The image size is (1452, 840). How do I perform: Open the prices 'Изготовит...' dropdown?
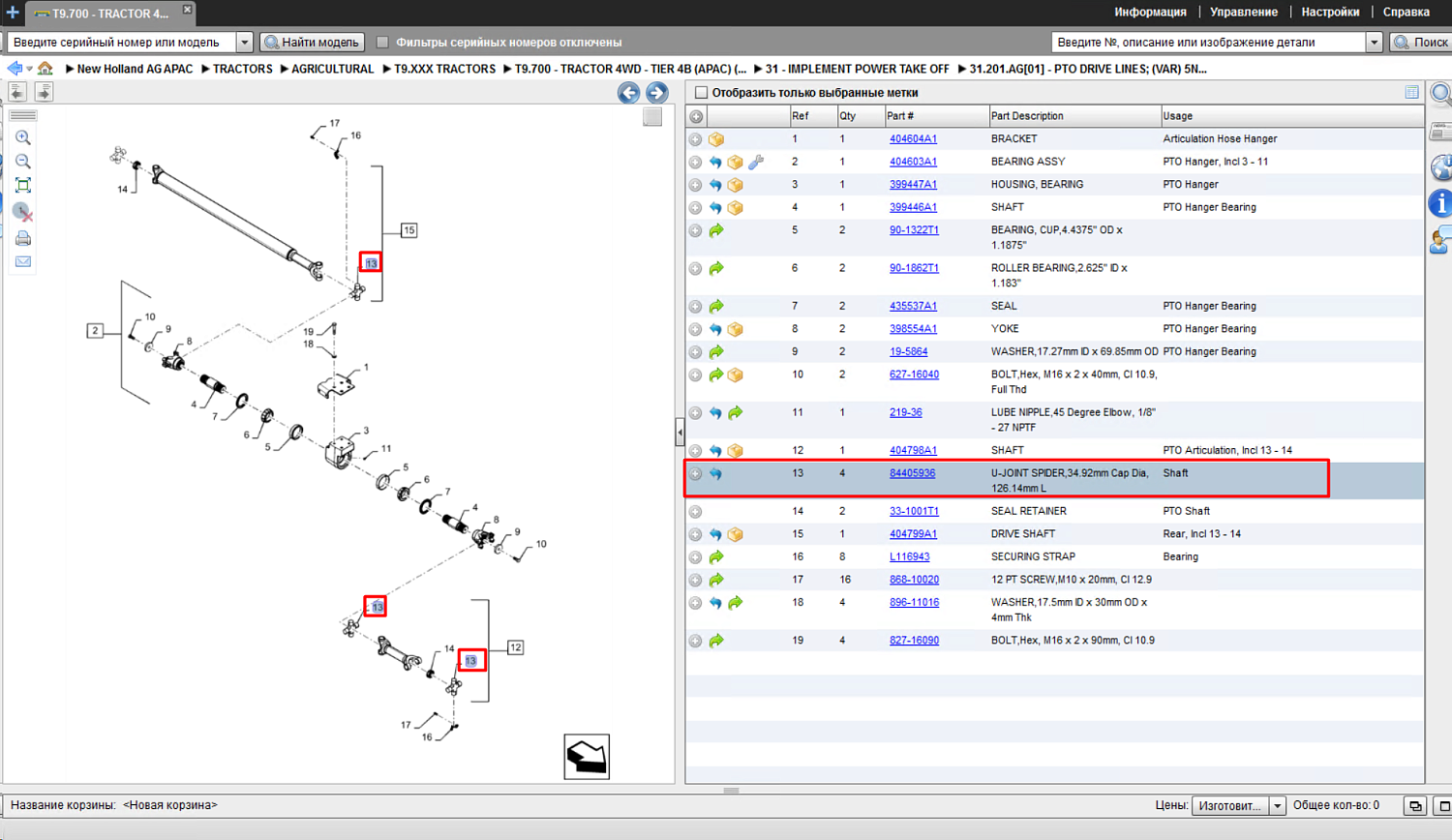(1277, 806)
